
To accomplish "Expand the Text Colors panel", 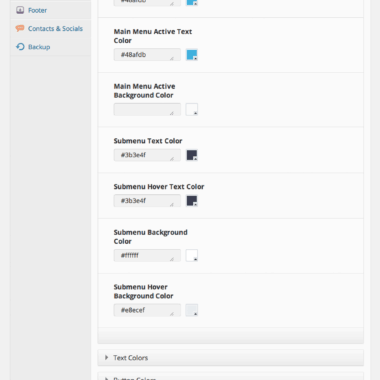I will coord(231,358).
